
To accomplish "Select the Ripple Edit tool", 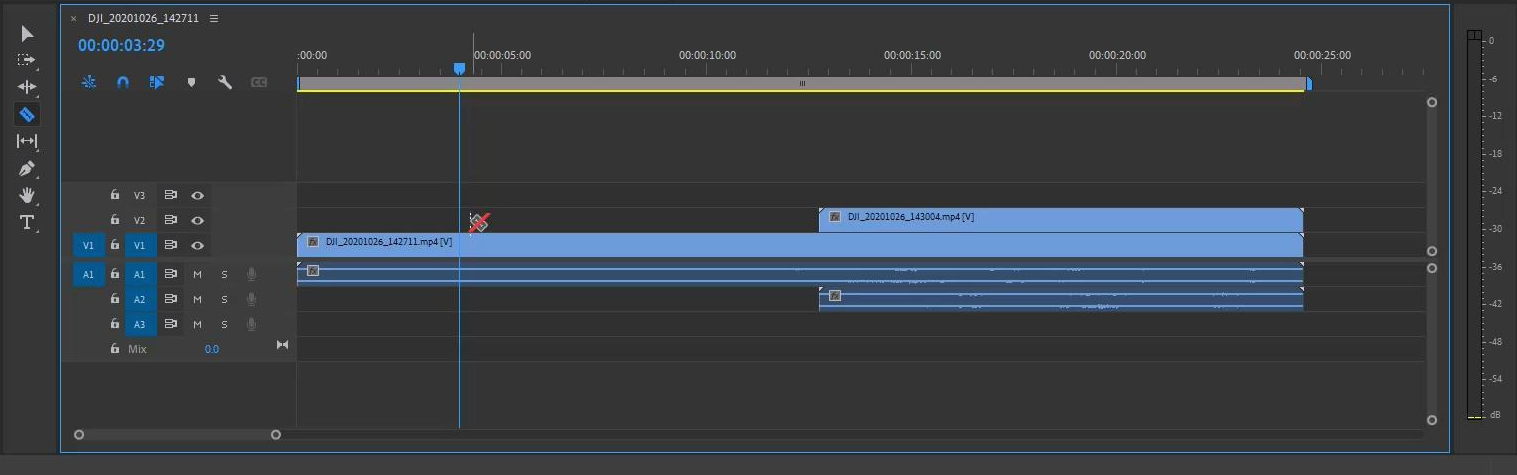I will click(27, 87).
